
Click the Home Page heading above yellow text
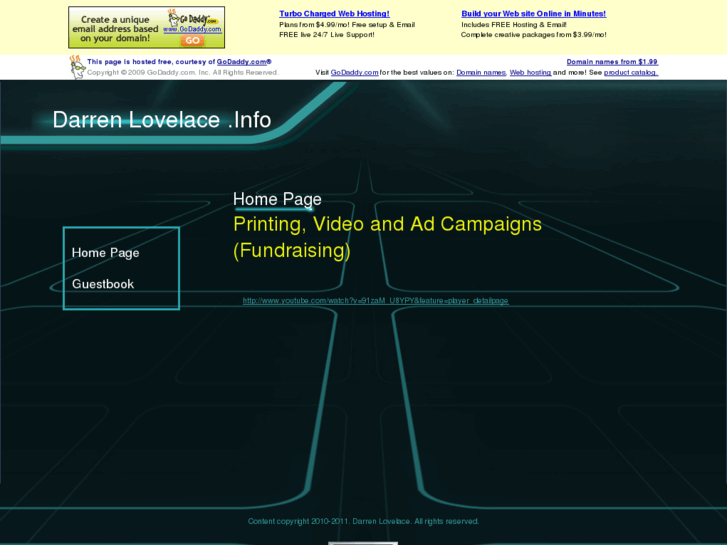[x=277, y=199]
